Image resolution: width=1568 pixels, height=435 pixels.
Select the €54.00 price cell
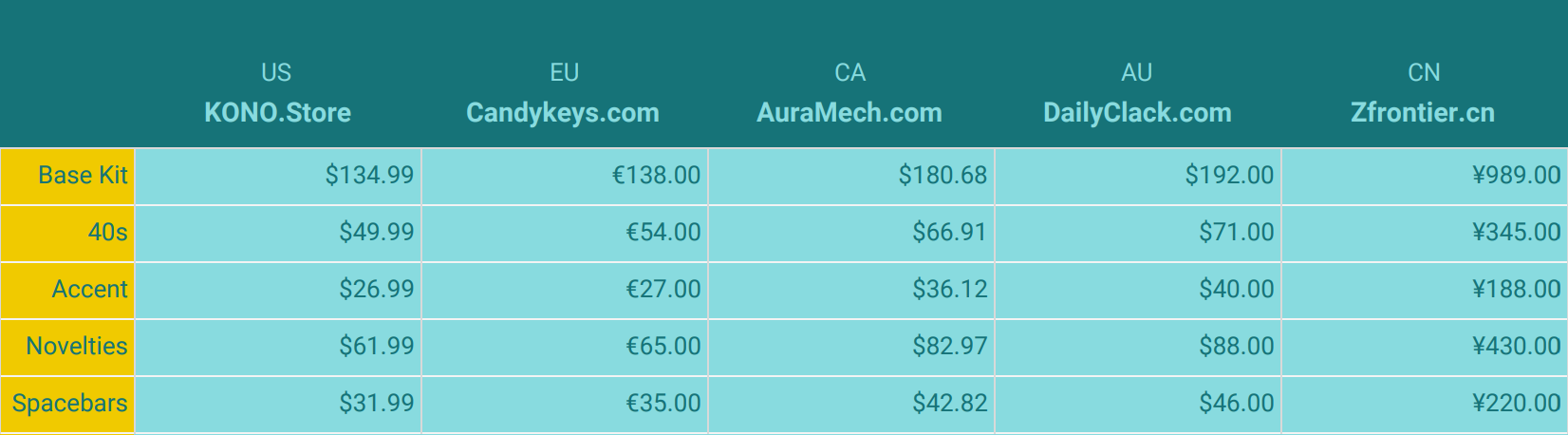[x=565, y=233]
